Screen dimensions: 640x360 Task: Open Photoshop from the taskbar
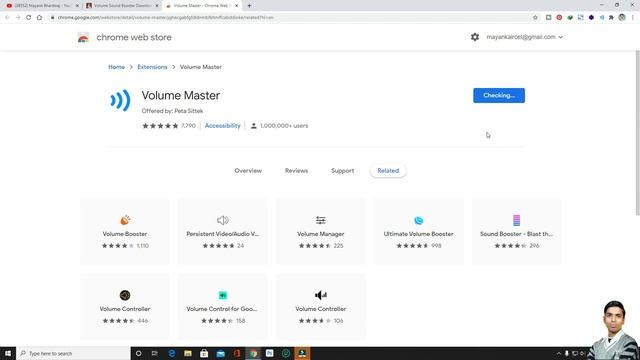pyautogui.click(x=269, y=353)
